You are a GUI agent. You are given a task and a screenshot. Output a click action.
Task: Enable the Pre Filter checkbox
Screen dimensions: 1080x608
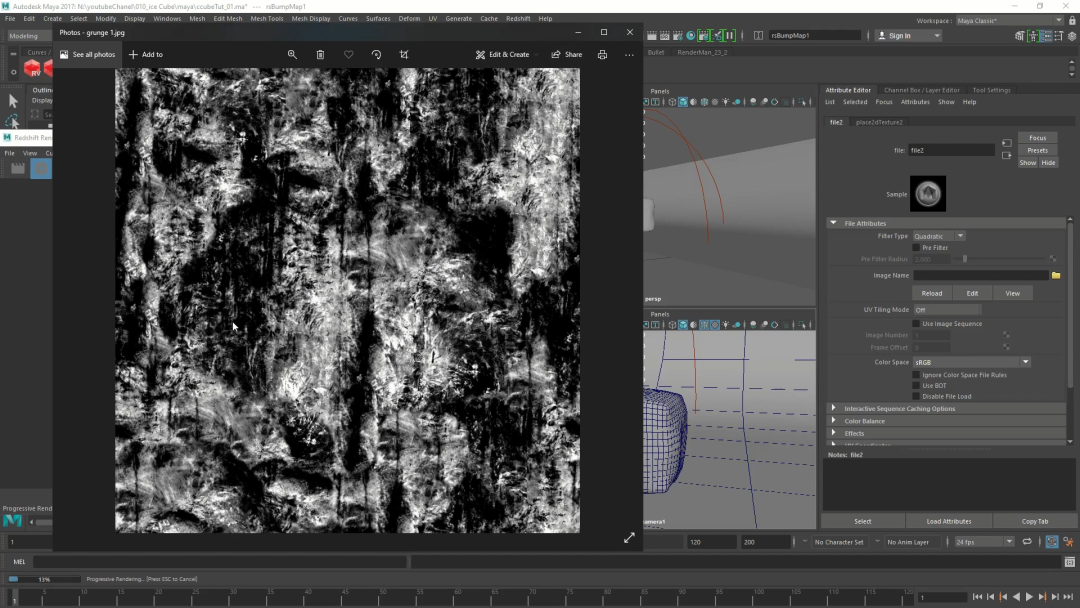(916, 248)
